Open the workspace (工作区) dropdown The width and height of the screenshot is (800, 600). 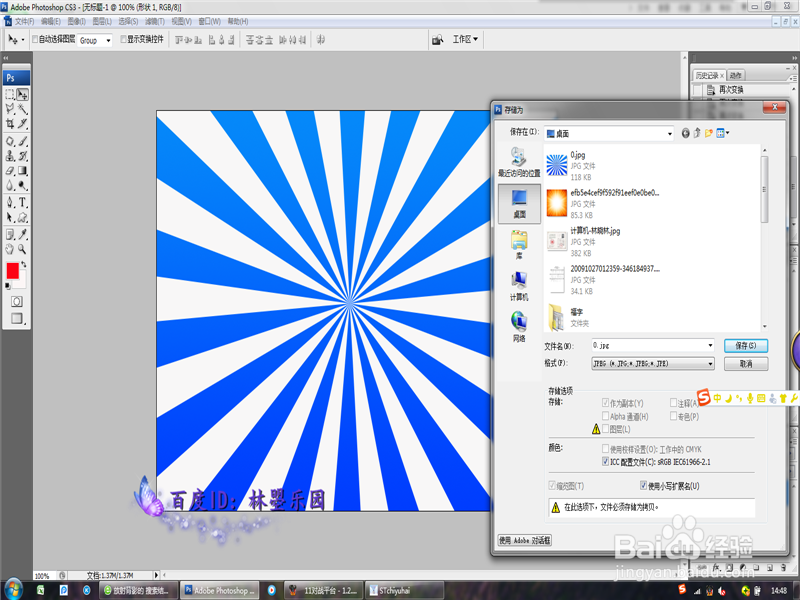(x=465, y=39)
